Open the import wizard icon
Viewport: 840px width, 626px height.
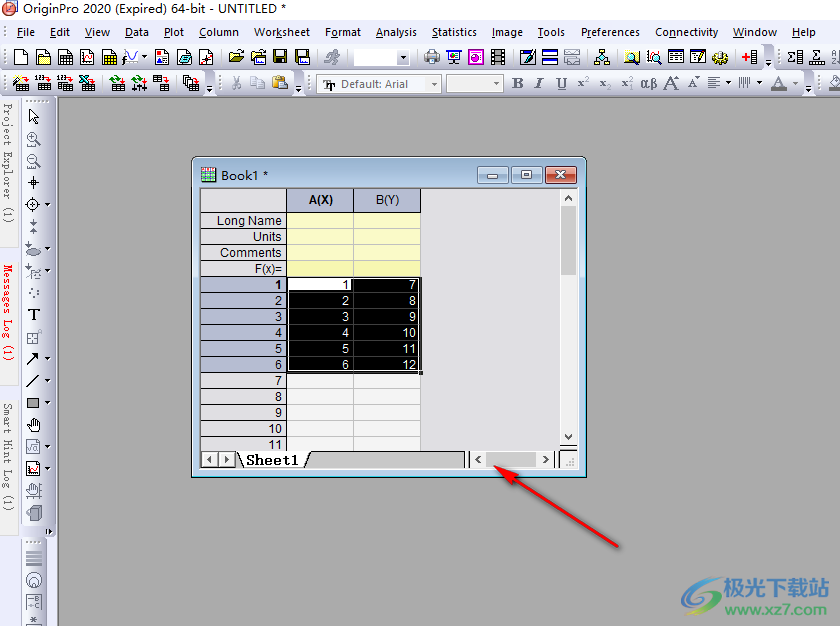[21, 84]
